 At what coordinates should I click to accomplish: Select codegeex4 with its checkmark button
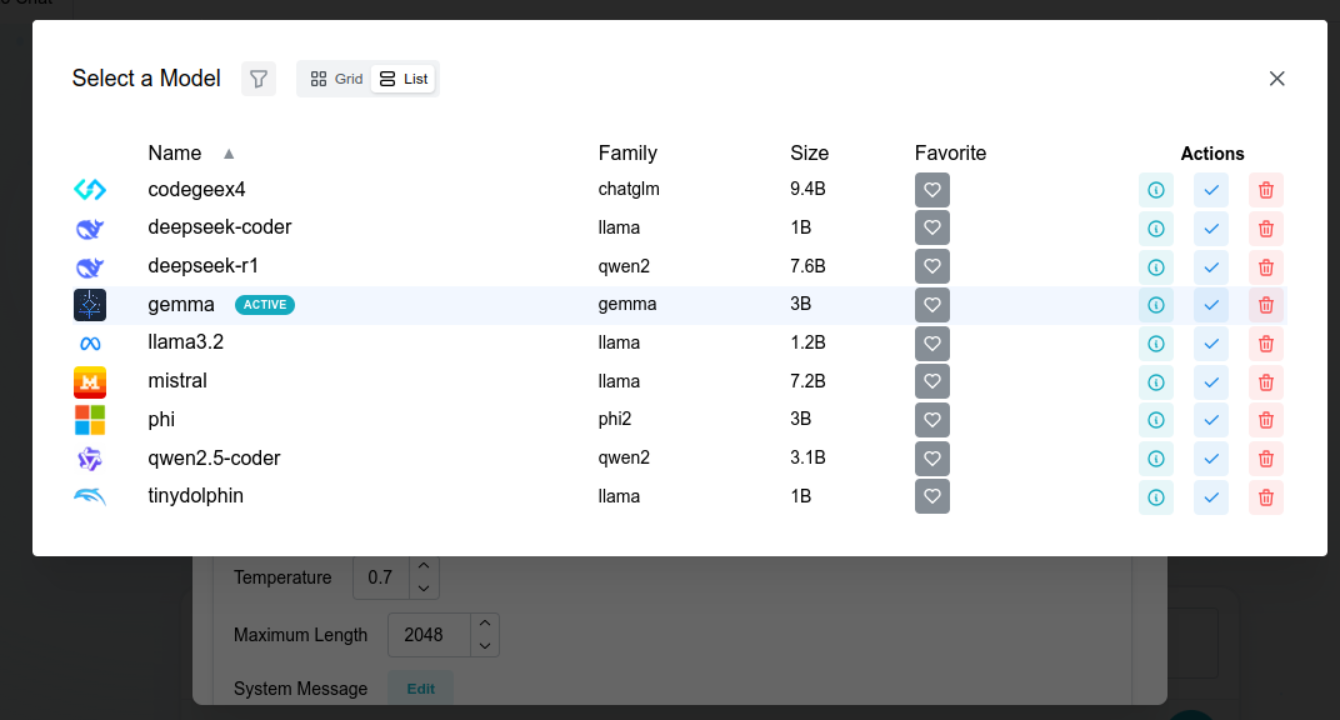point(1211,190)
